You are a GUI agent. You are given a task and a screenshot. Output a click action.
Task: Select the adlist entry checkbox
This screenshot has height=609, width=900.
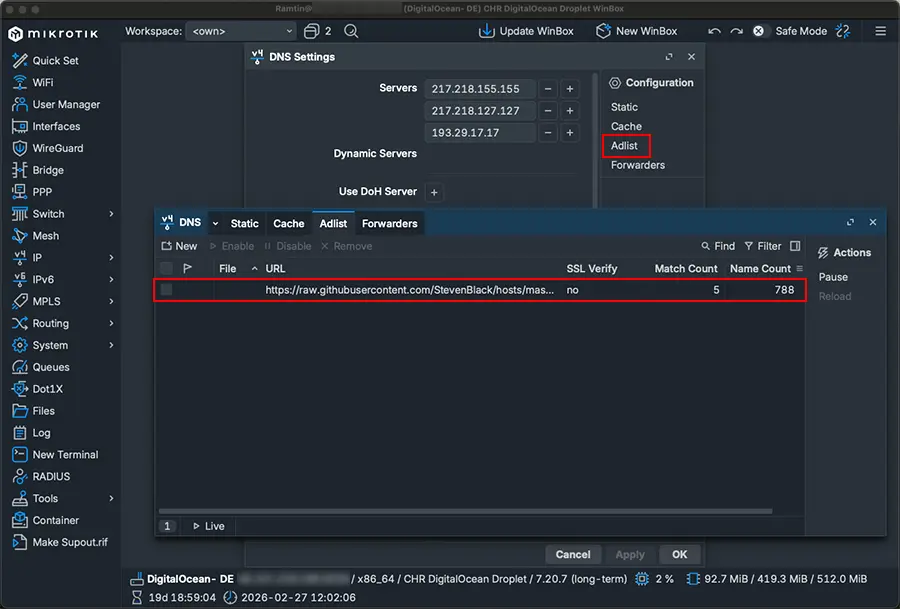[166, 289]
